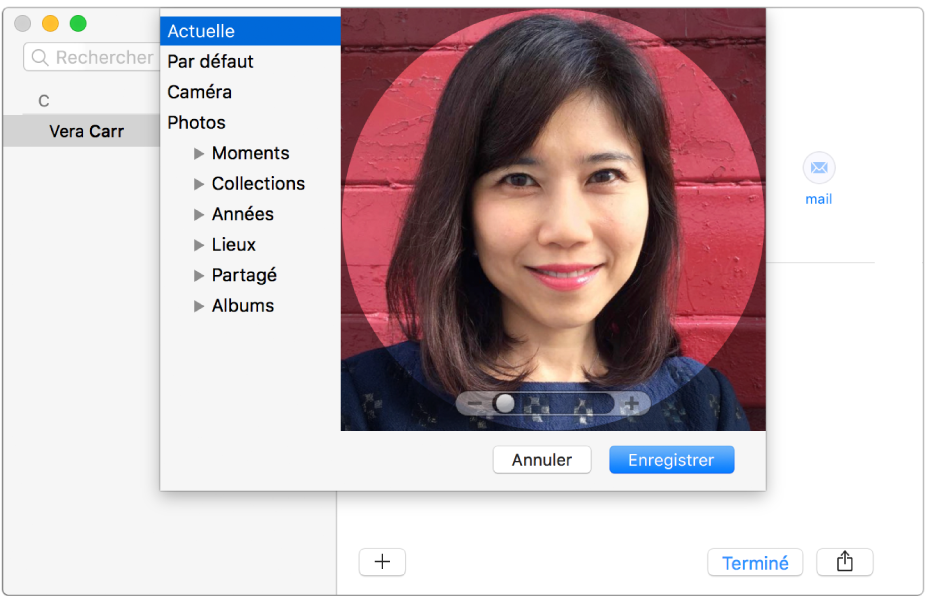Expand the Années section
931x596 pixels.
198,214
